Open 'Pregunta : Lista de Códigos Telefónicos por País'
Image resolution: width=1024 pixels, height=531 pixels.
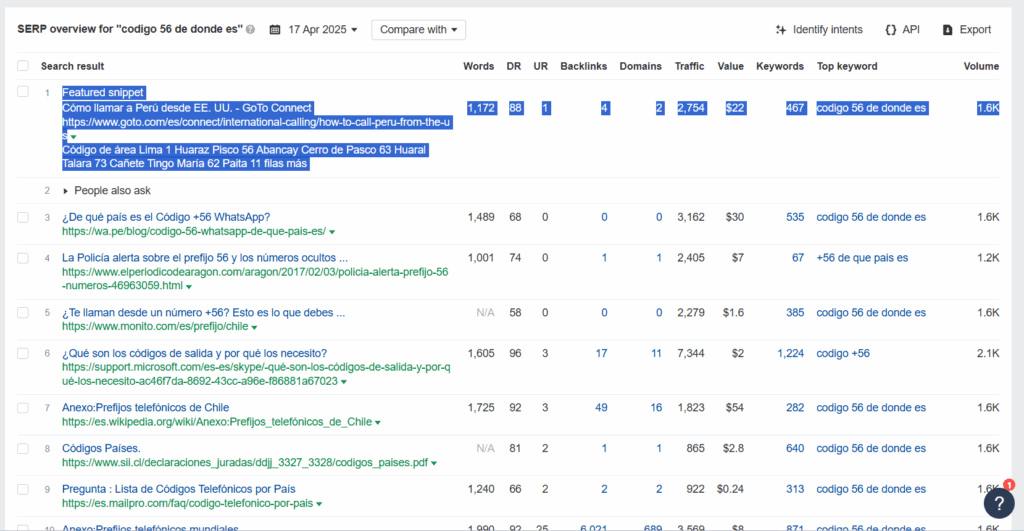click(179, 489)
